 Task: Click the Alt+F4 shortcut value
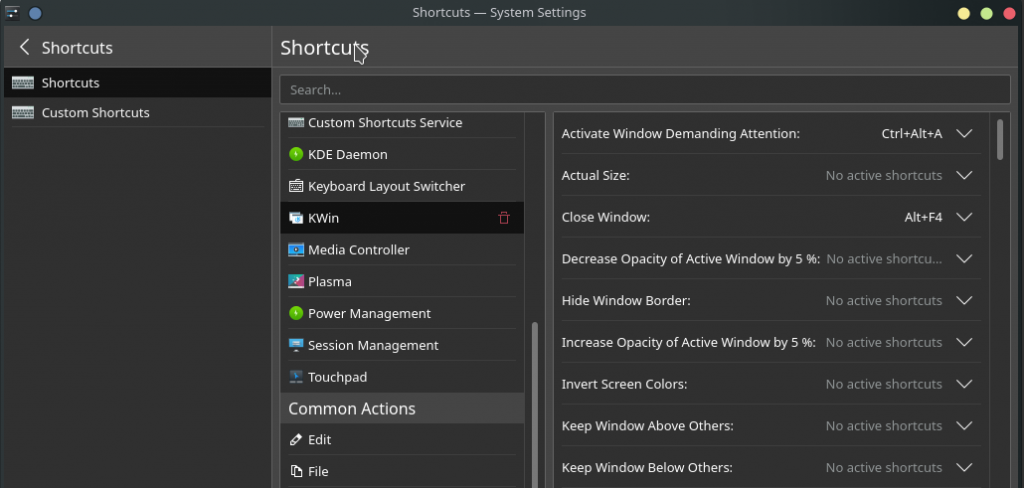tap(923, 217)
